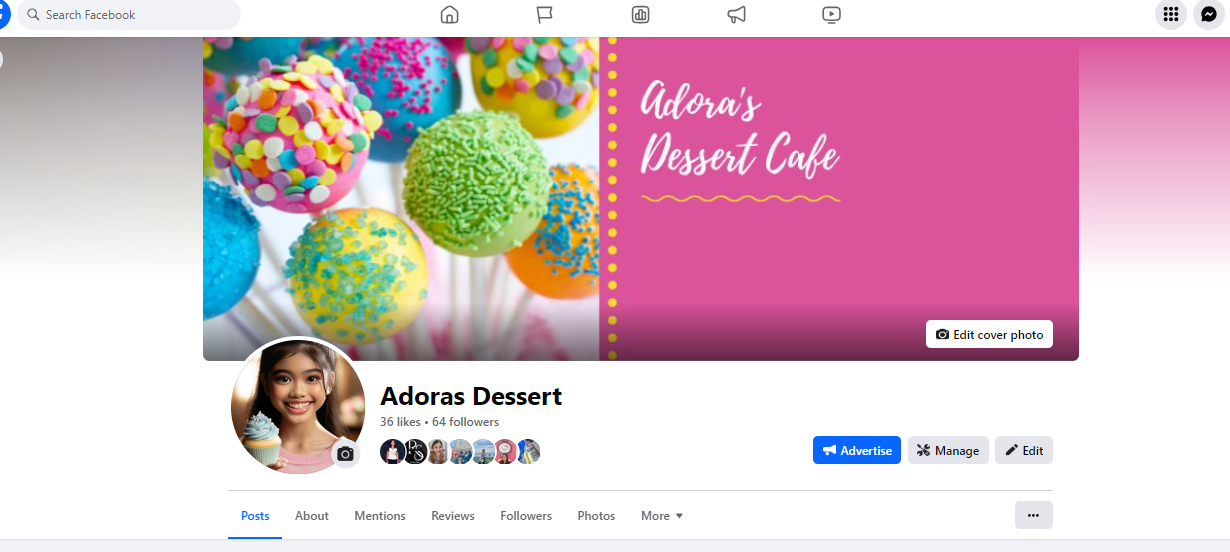Open the Messenger icon

[1209, 14]
